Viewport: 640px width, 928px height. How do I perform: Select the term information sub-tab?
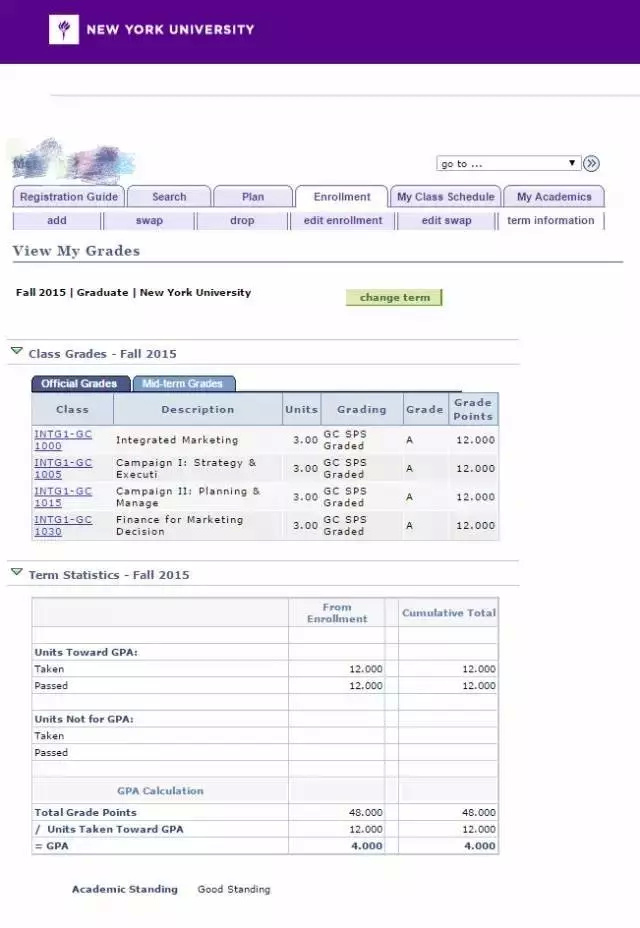pyautogui.click(x=551, y=220)
